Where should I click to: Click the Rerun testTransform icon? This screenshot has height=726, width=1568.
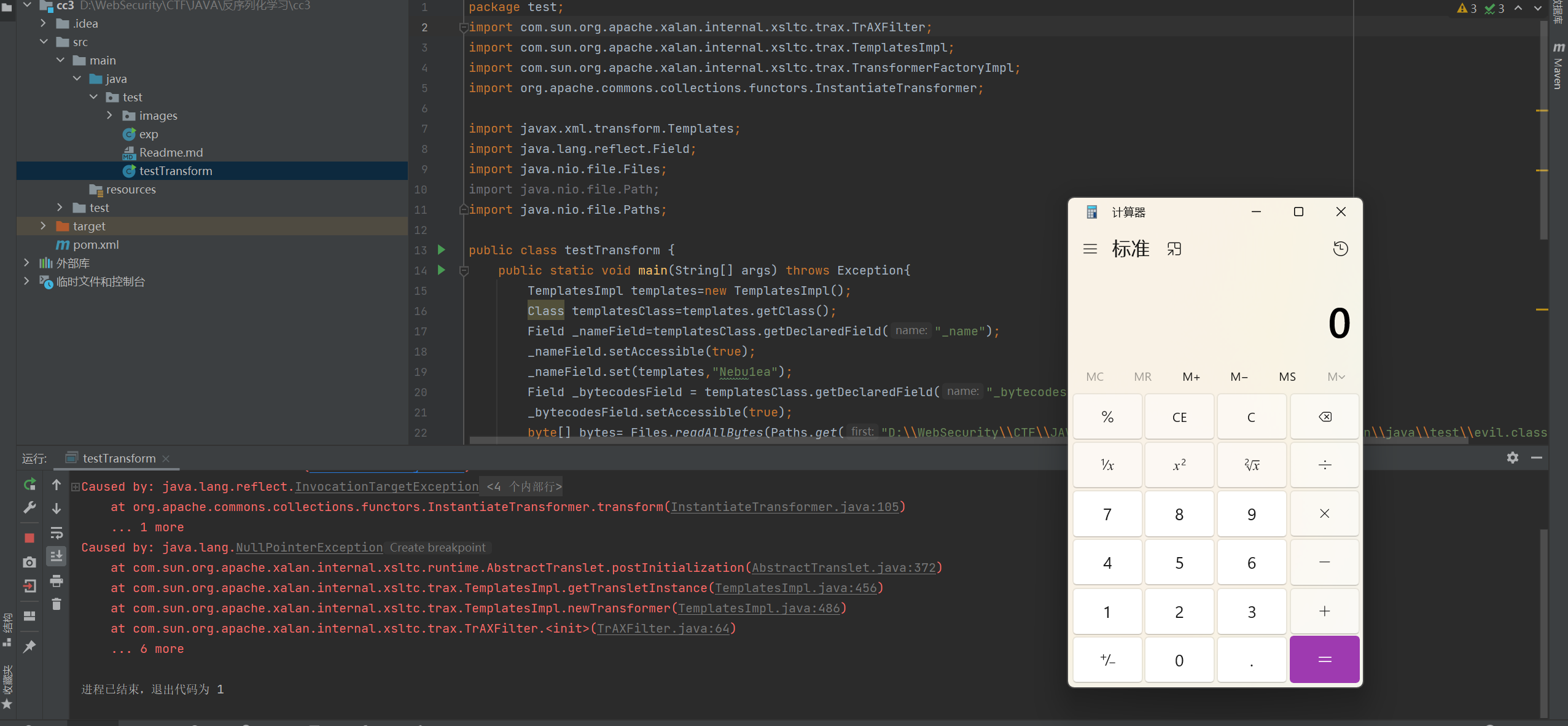click(29, 485)
